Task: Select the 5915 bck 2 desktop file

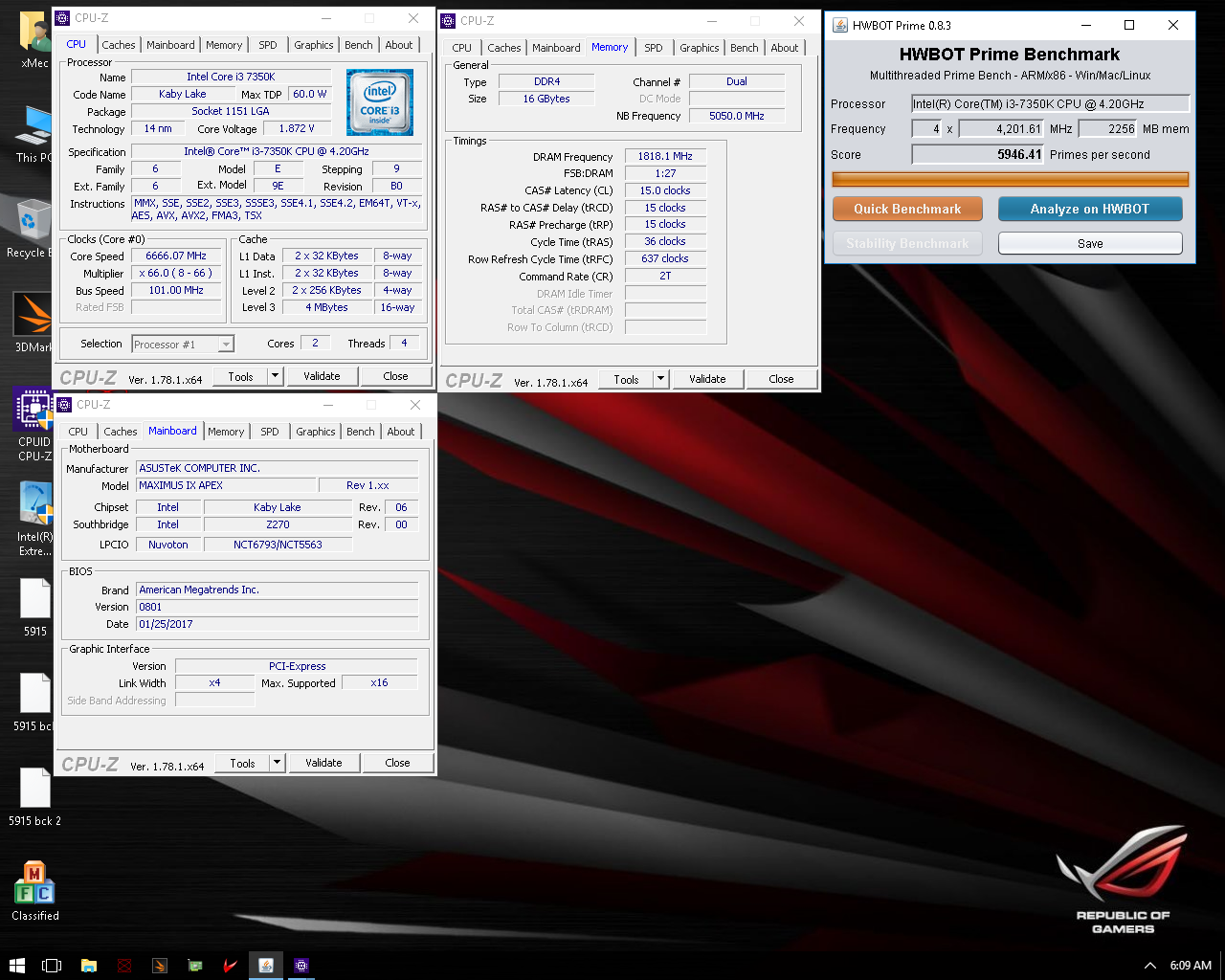Action: (35, 796)
